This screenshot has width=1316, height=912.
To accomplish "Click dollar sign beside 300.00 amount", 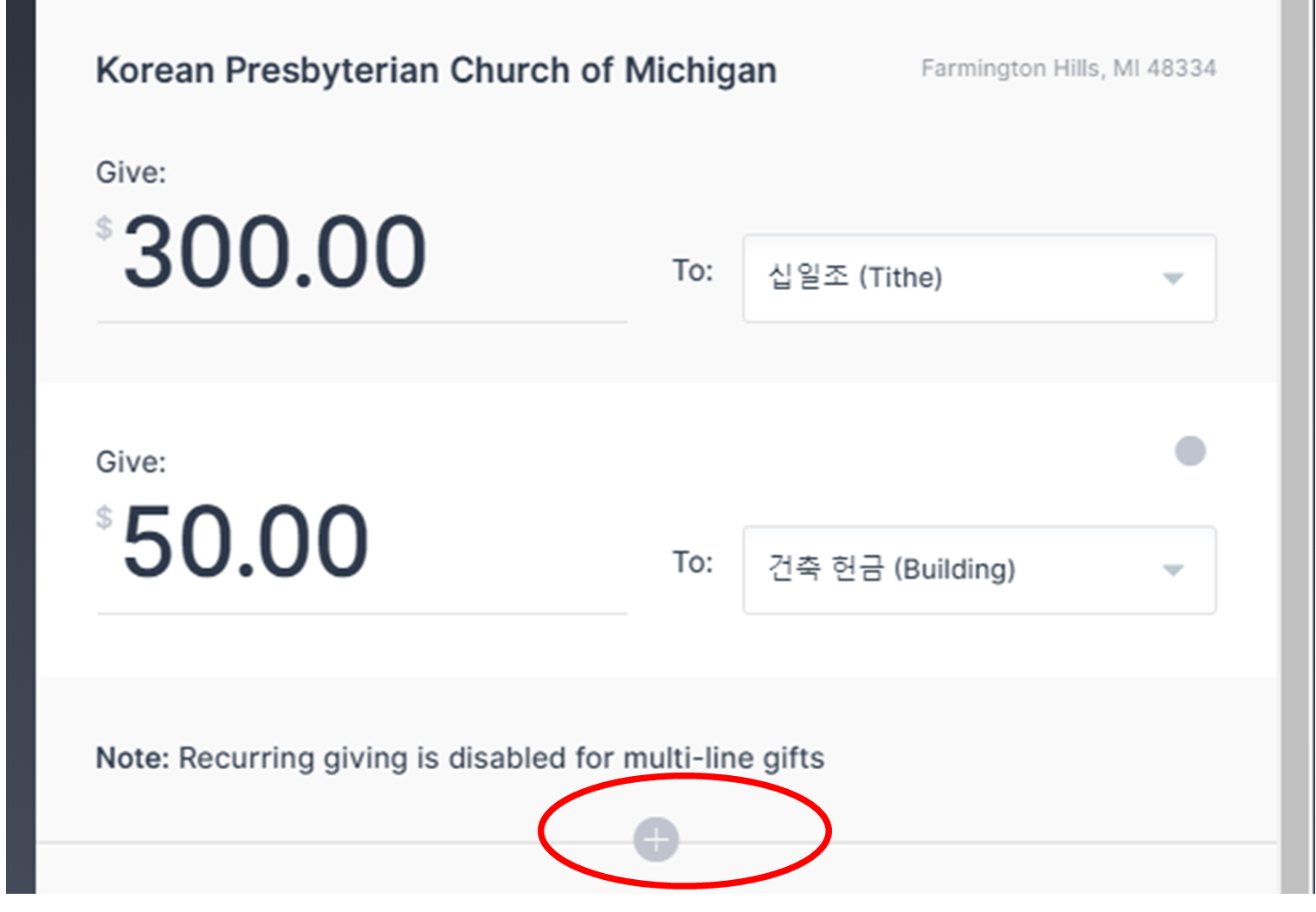I will click(104, 228).
